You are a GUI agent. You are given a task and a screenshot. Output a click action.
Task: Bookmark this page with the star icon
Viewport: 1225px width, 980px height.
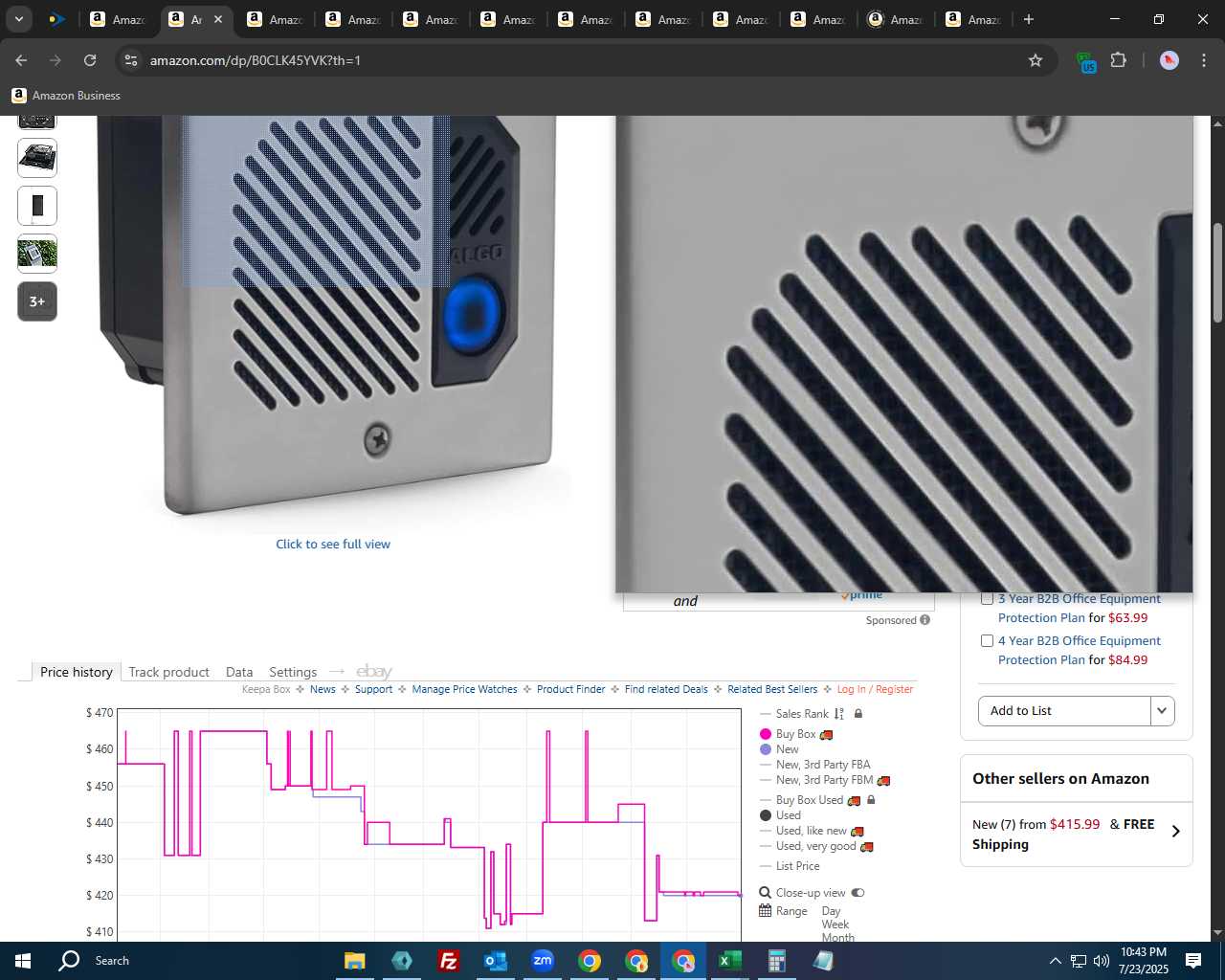[x=1036, y=60]
